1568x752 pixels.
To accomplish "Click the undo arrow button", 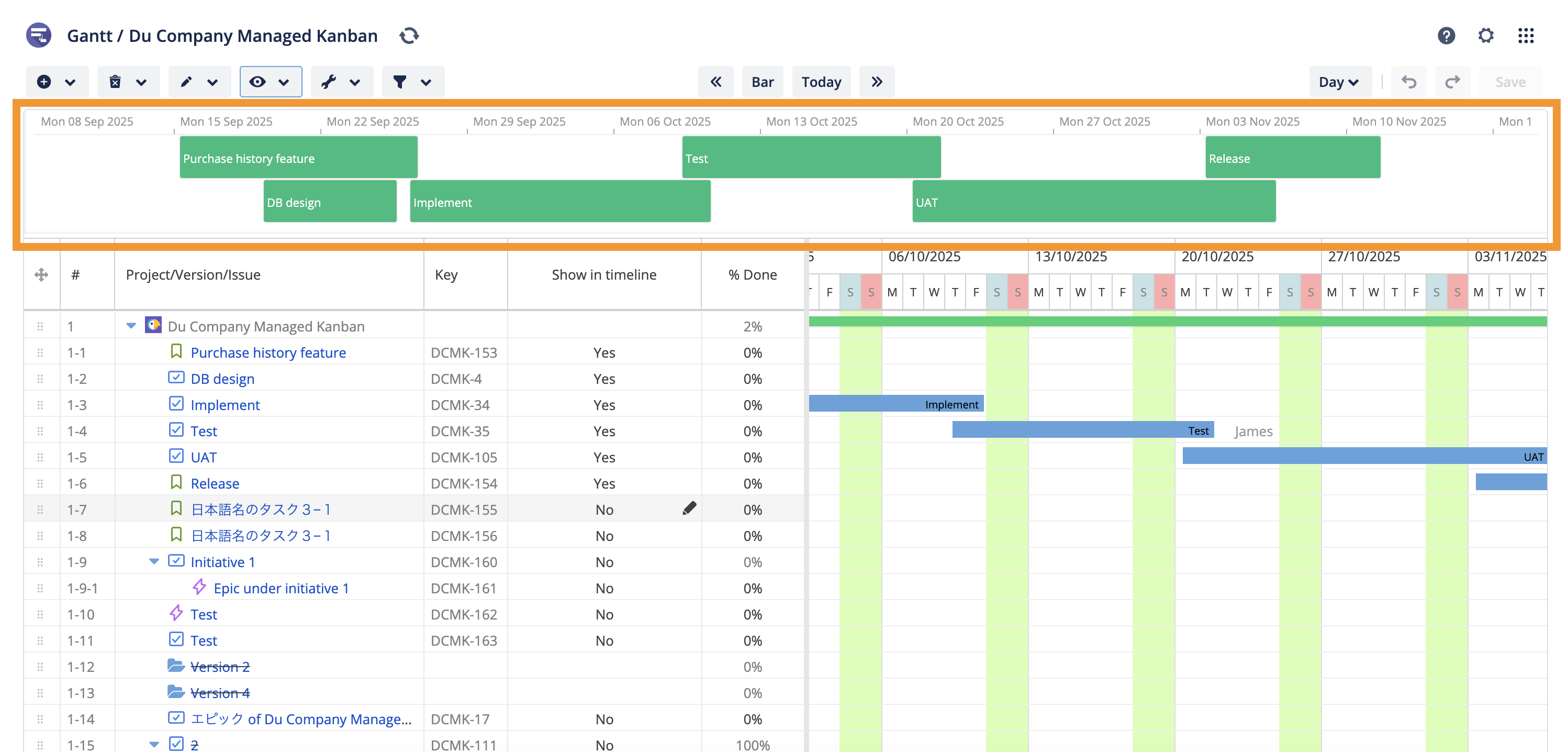I will click(1408, 82).
